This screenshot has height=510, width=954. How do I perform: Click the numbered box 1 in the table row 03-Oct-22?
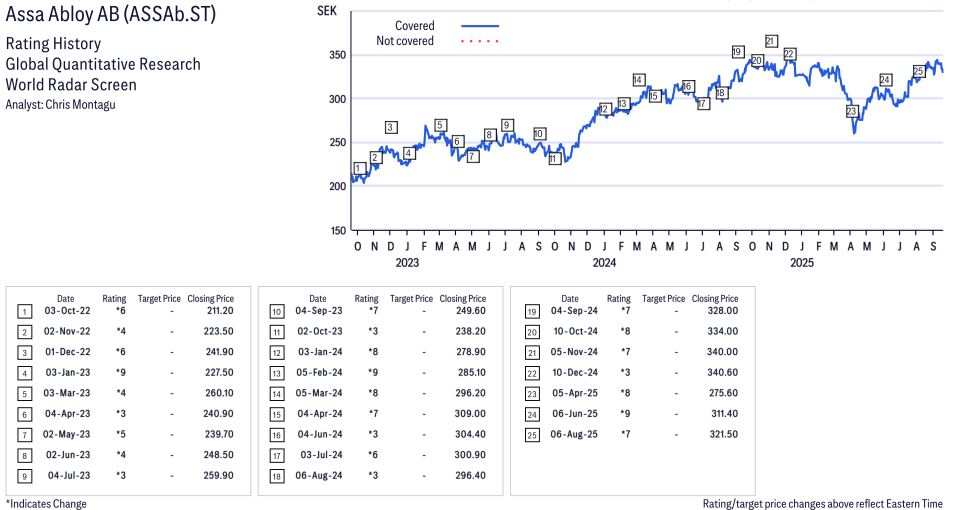(x=24, y=311)
